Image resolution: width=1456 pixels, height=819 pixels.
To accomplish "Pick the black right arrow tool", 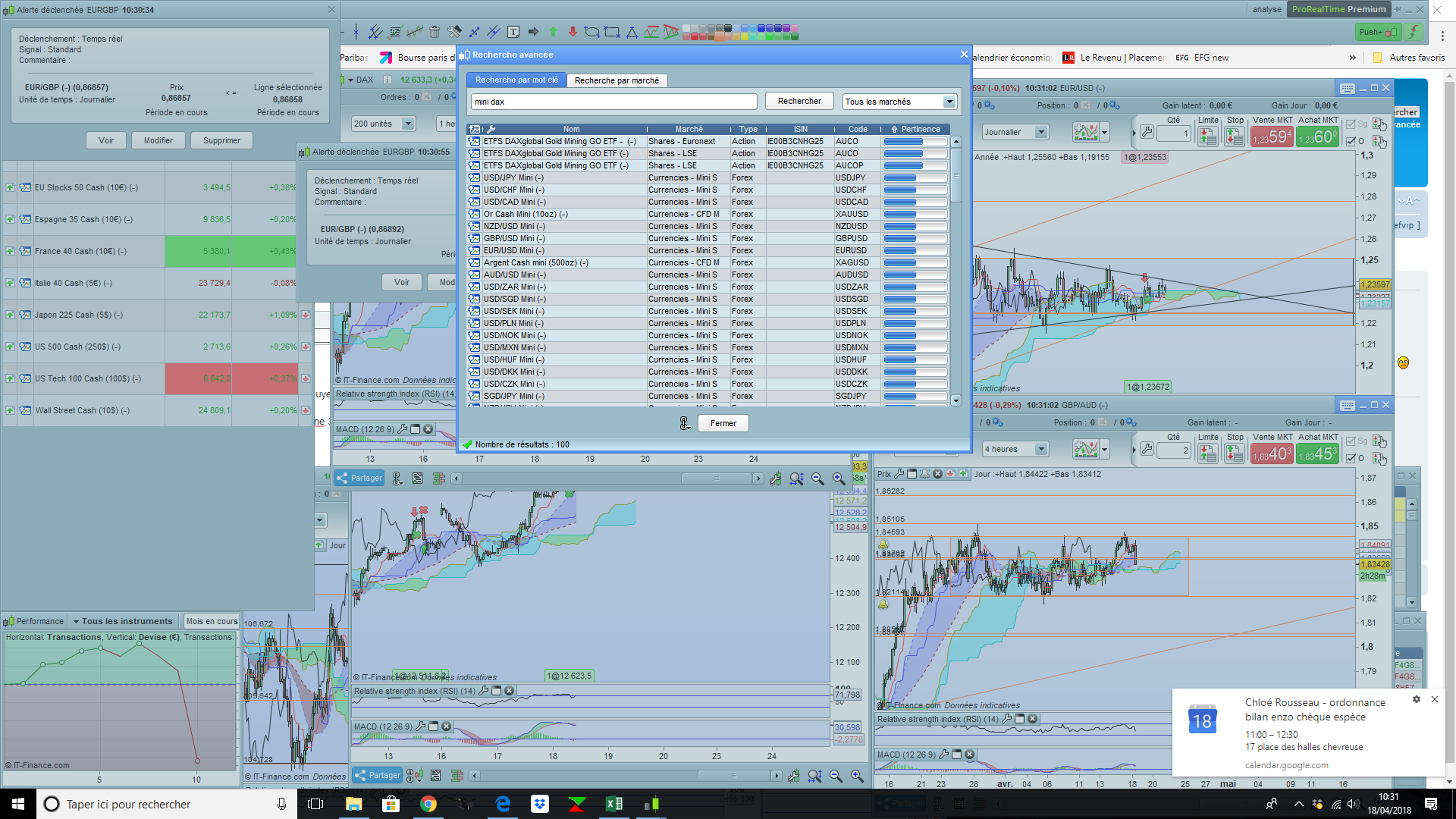I will pyautogui.click(x=533, y=32).
